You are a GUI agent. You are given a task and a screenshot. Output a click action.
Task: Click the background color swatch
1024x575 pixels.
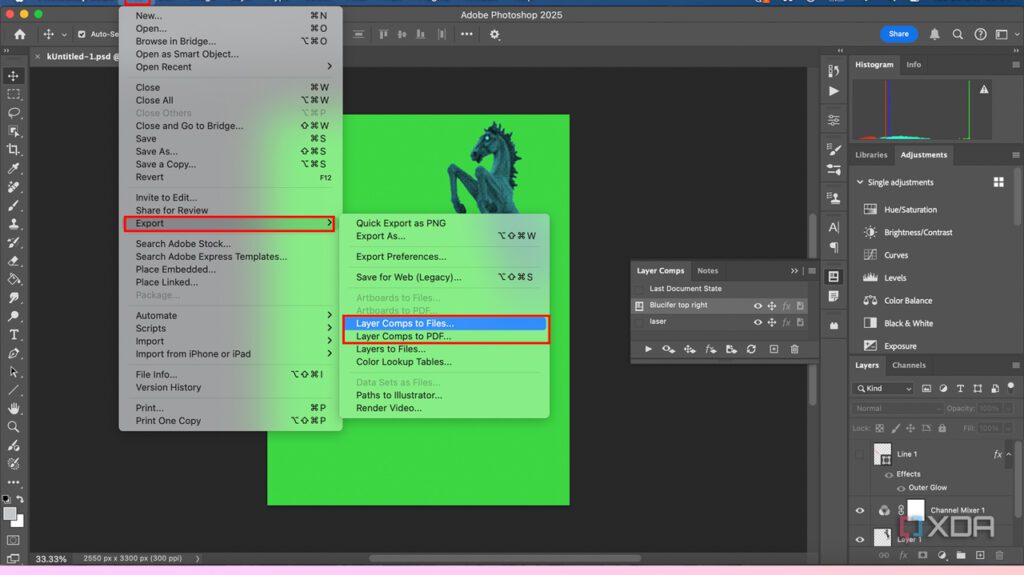(x=20, y=522)
